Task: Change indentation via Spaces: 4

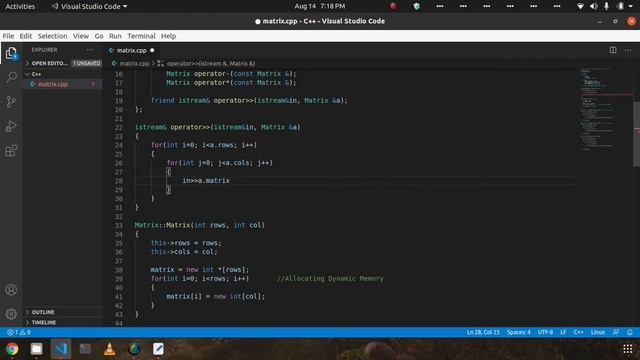Action: 518,332
